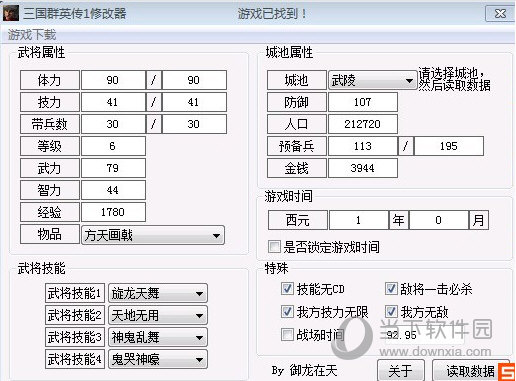Click the 金钱 field showing 3944

[x=363, y=168]
